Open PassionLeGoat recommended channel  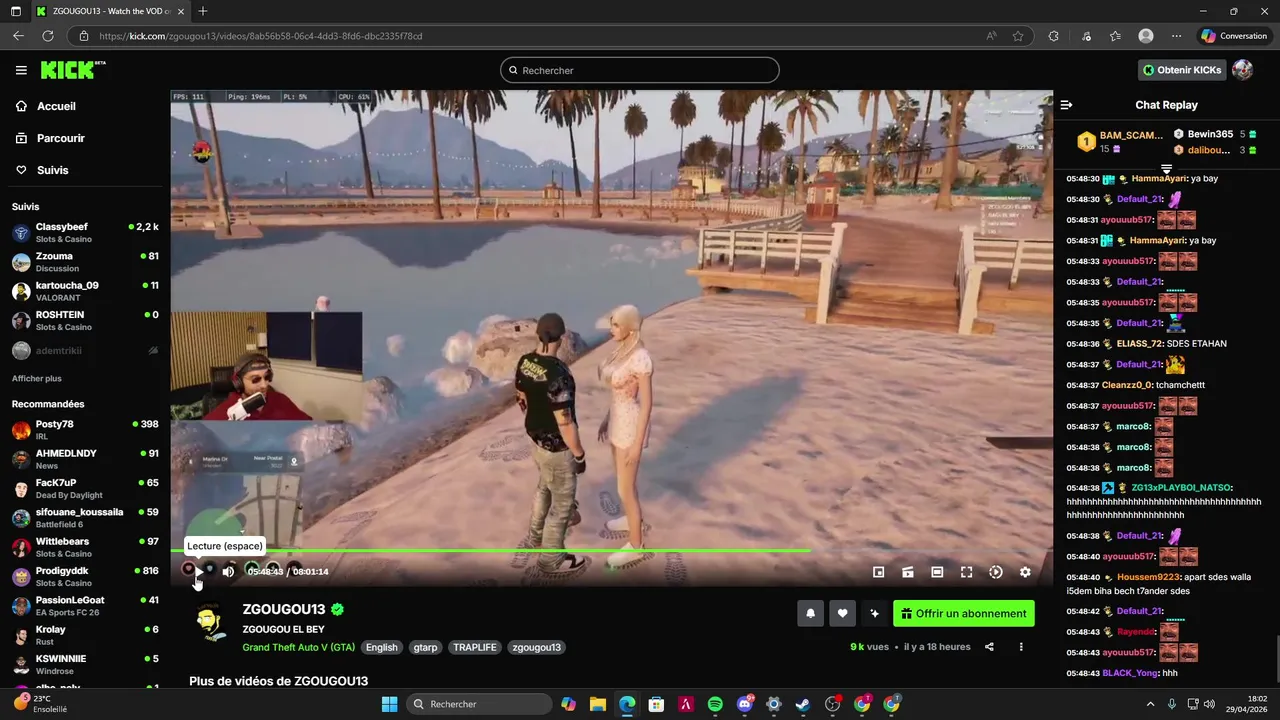(x=85, y=606)
